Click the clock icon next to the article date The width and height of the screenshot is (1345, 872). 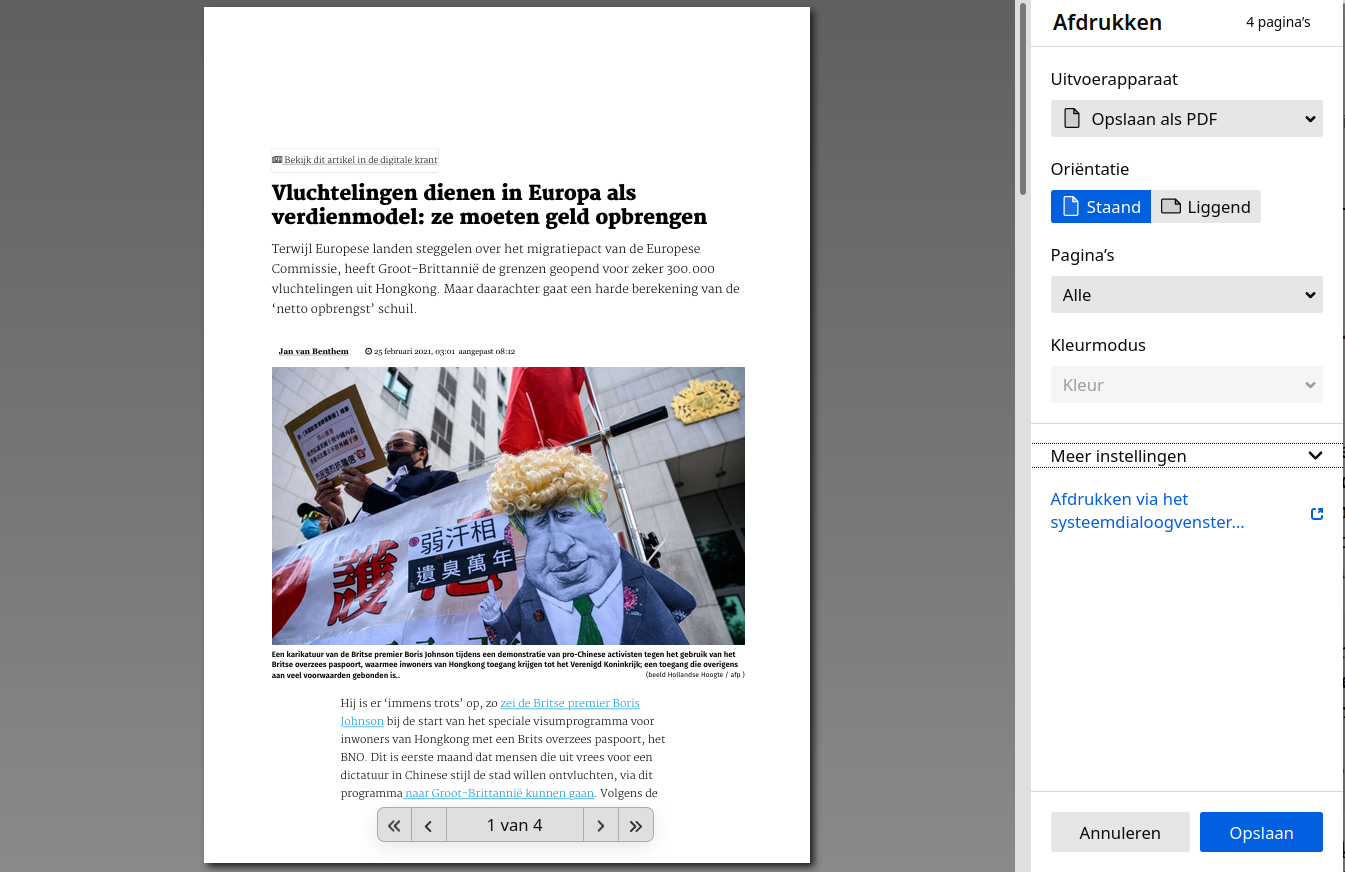[368, 352]
